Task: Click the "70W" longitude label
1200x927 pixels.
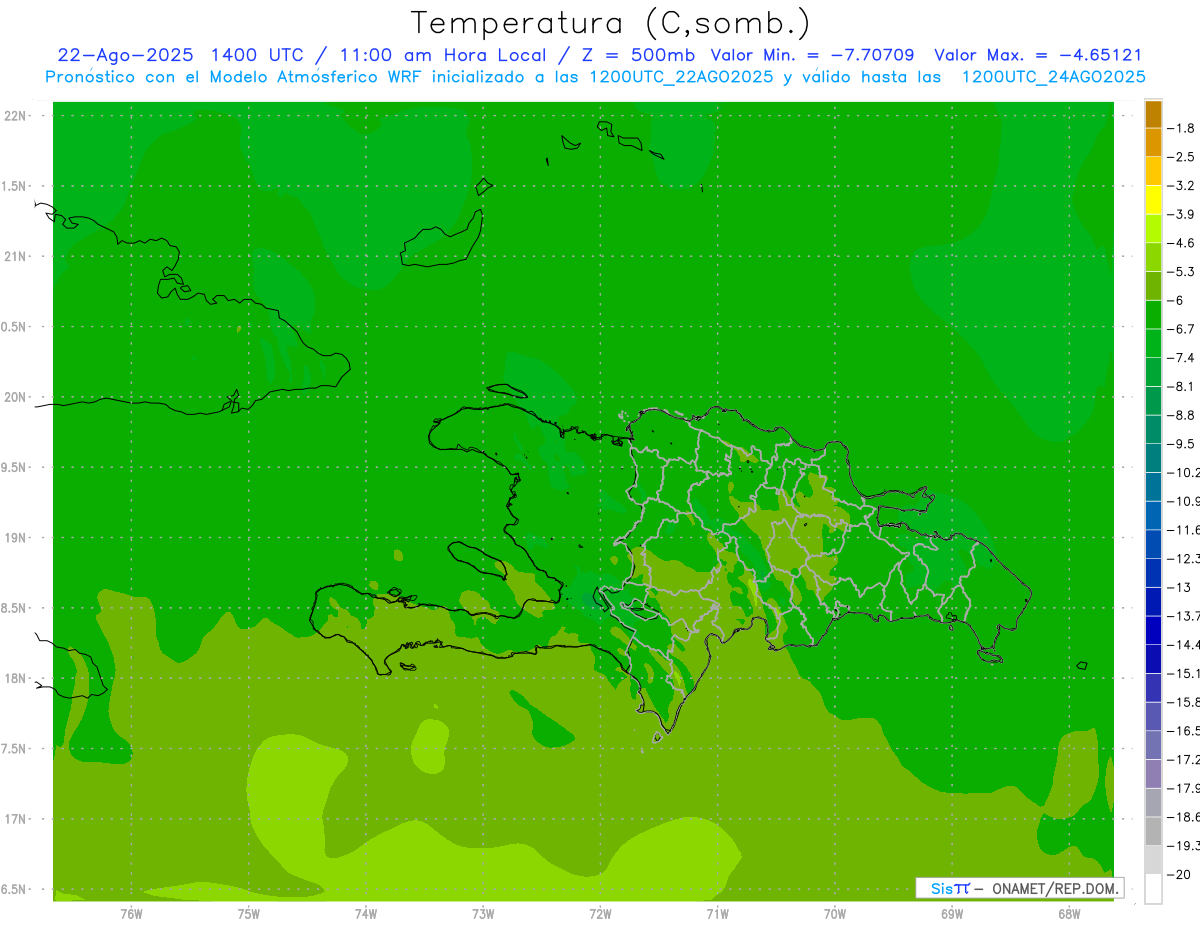Action: pos(835,914)
